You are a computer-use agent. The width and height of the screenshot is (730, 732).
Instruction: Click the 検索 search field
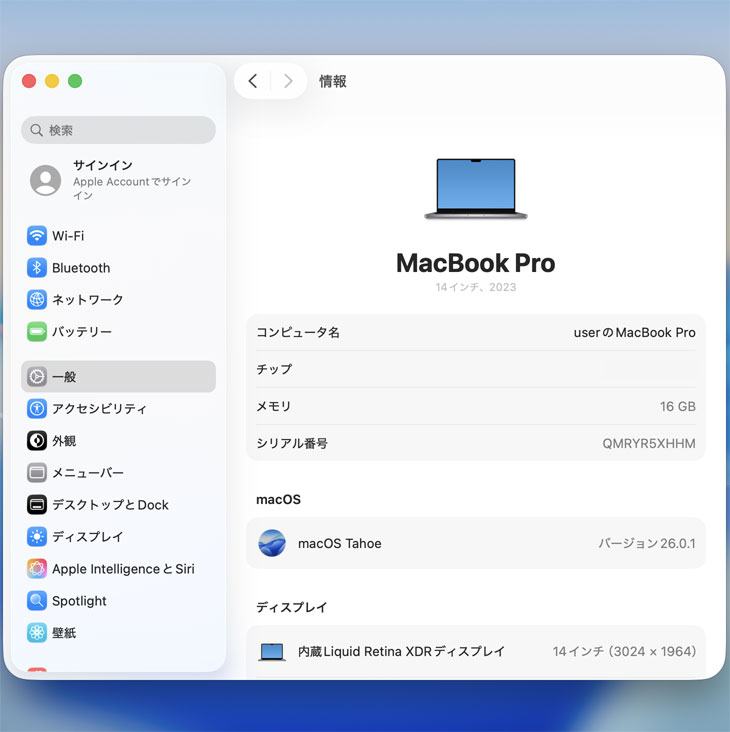pyautogui.click(x=118, y=130)
